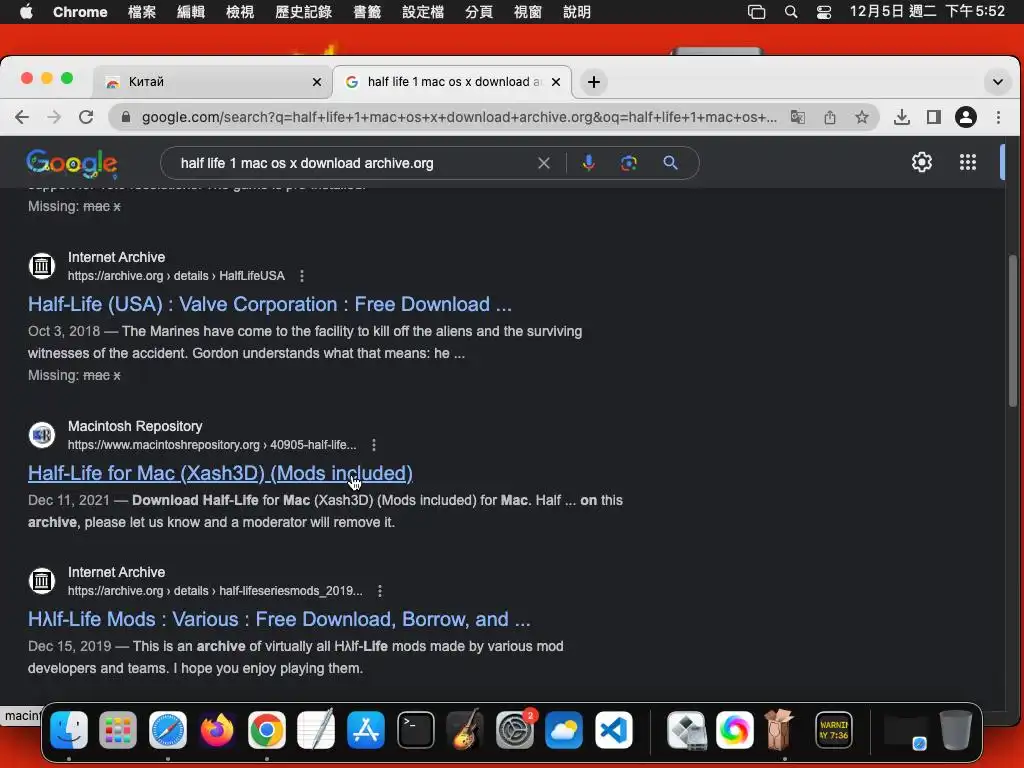The image size is (1024, 768).
Task: Click the first Internet Archive site name
Action: pyautogui.click(x=116, y=257)
